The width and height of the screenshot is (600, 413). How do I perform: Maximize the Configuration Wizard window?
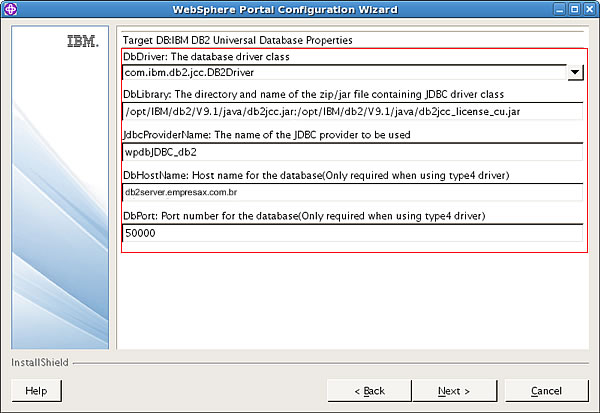coord(574,9)
